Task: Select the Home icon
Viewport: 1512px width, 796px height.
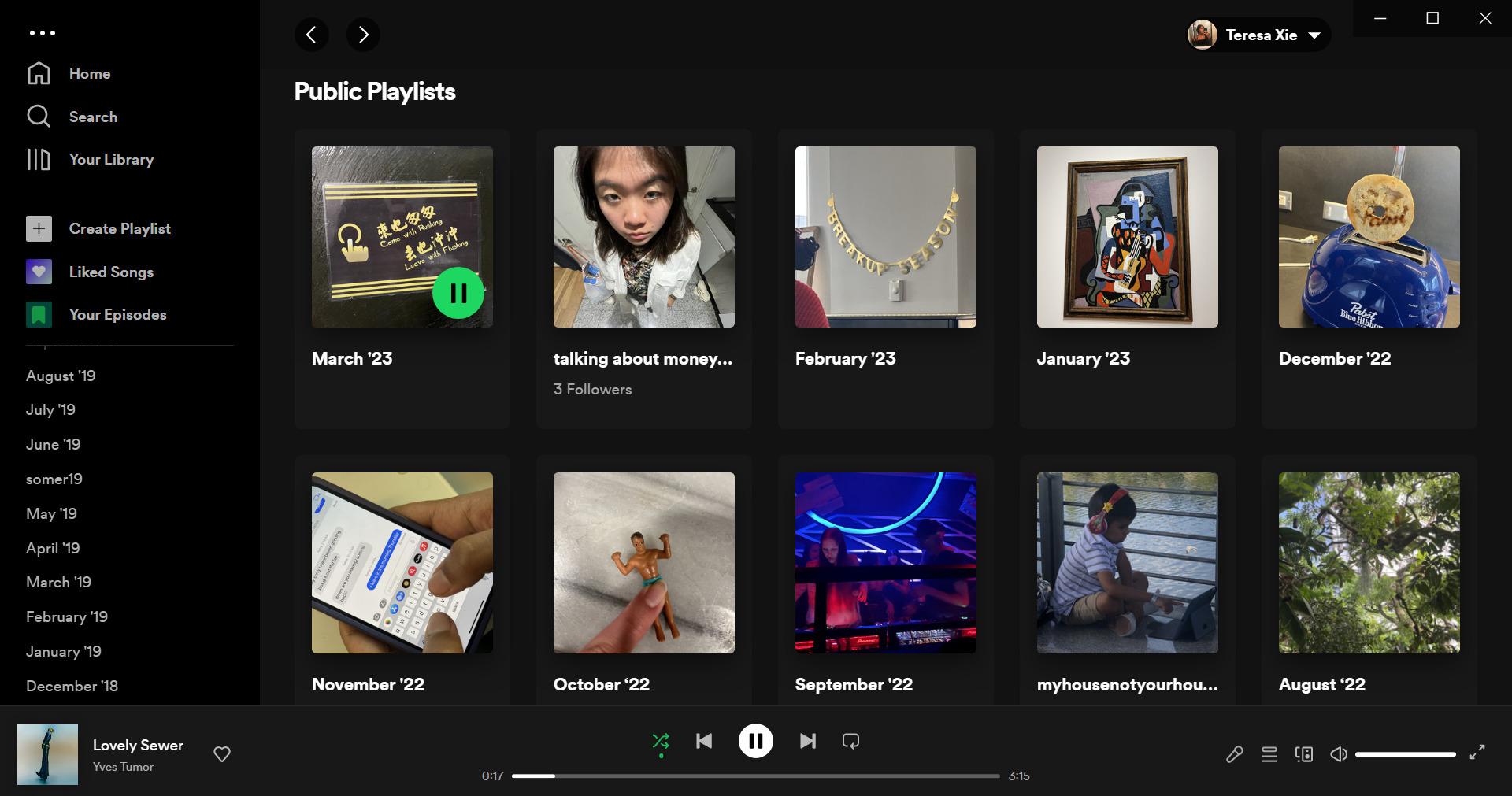Action: point(39,72)
